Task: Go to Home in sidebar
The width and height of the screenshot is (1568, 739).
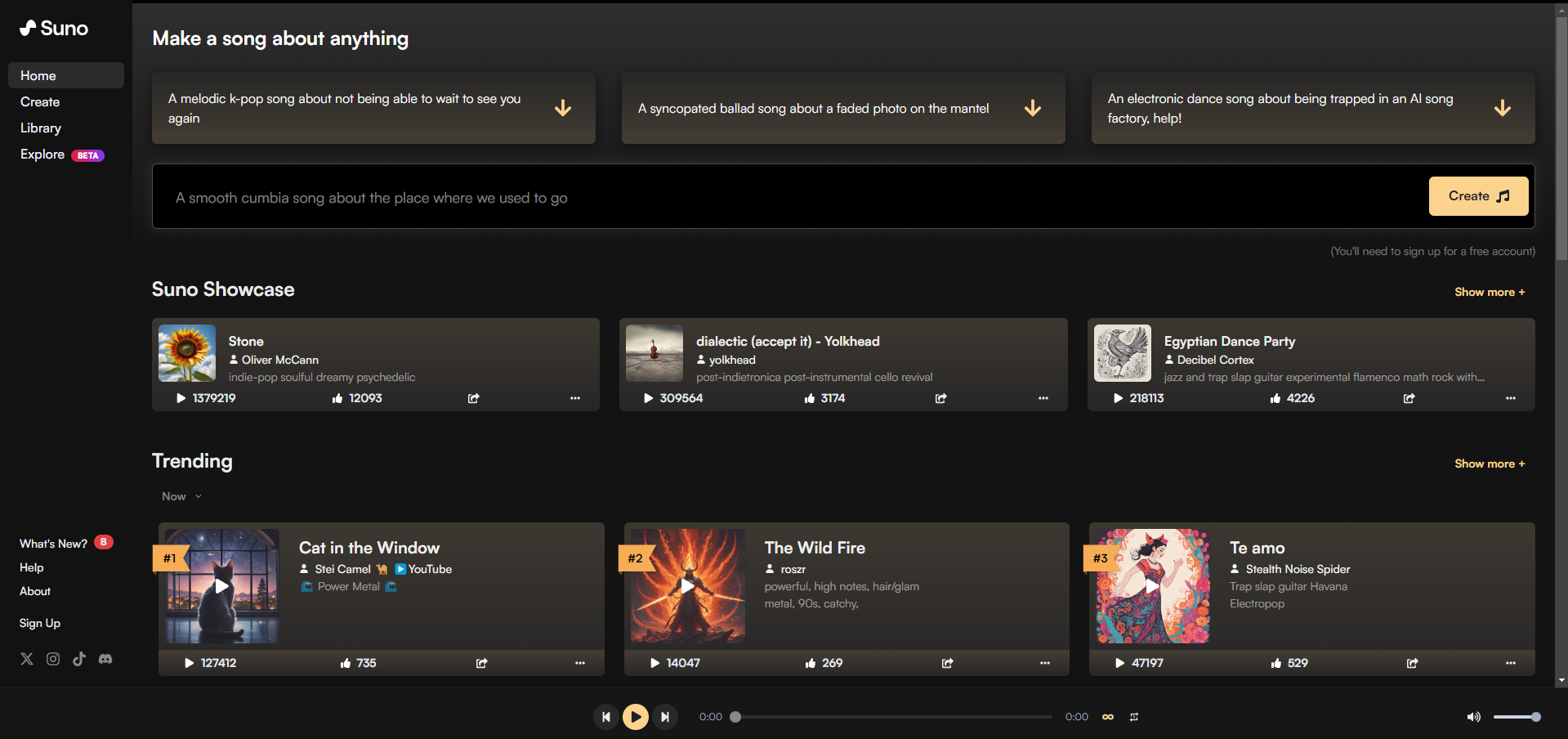Action: click(x=66, y=75)
